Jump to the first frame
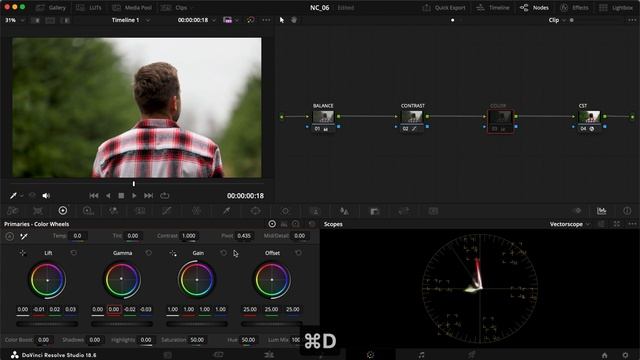The image size is (640, 360). 94,196
